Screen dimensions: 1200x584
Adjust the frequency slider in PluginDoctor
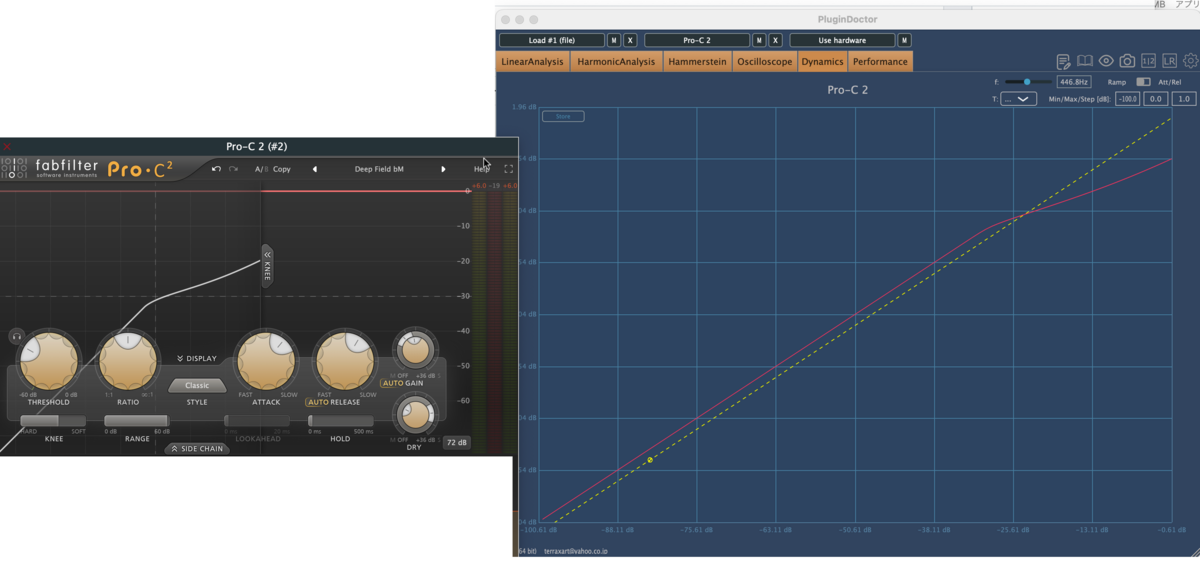click(1027, 82)
